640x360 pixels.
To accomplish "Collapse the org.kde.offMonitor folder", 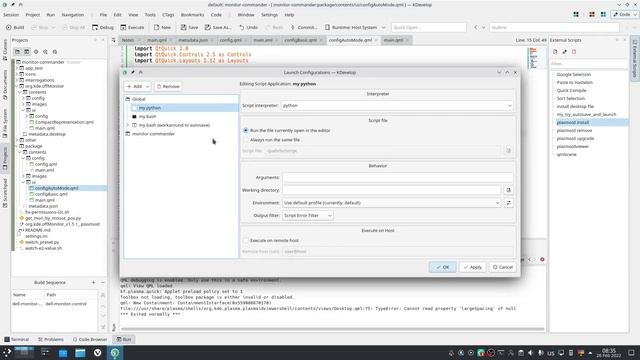I will click(17, 86).
